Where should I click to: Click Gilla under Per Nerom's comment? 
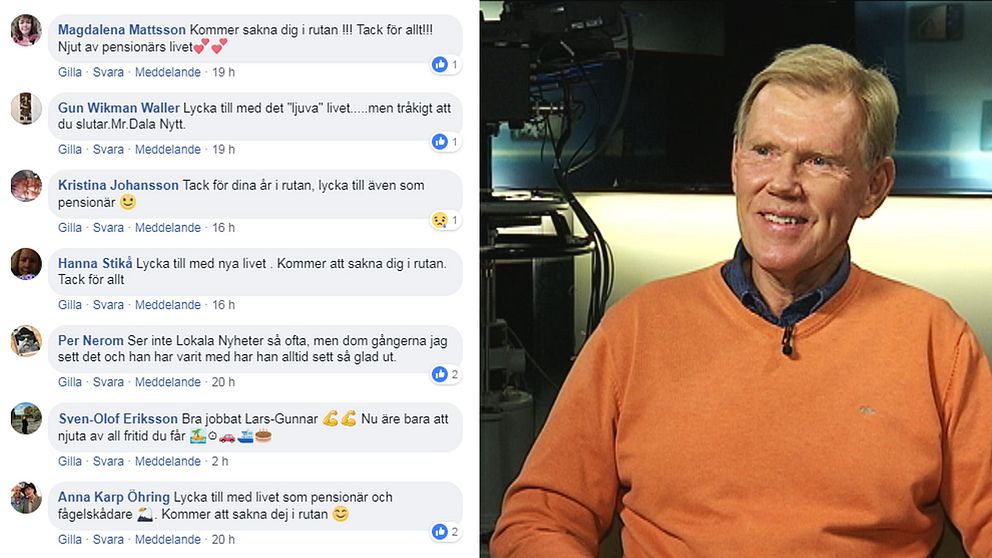tap(70, 382)
